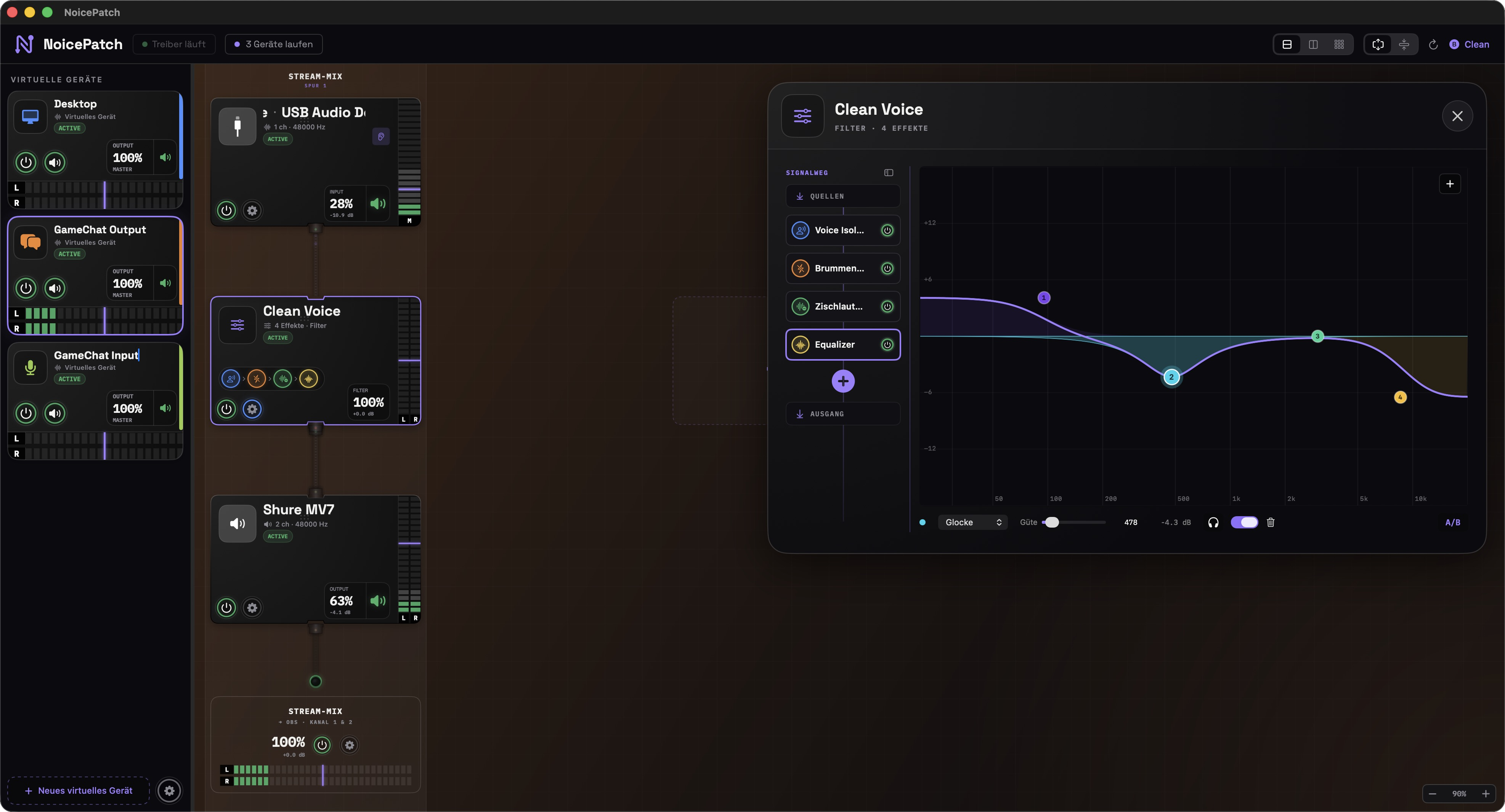Open sidebar settings gear at bottom

(169, 790)
